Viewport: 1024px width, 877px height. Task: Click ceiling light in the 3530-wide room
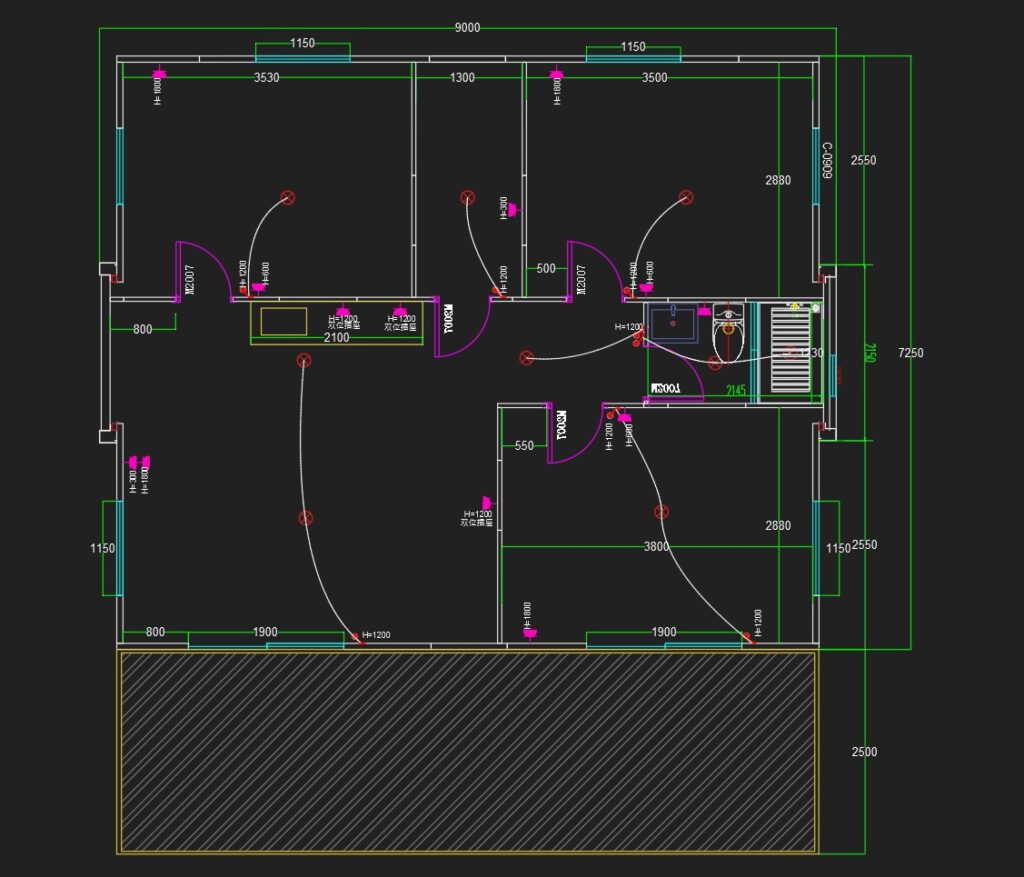click(x=288, y=198)
